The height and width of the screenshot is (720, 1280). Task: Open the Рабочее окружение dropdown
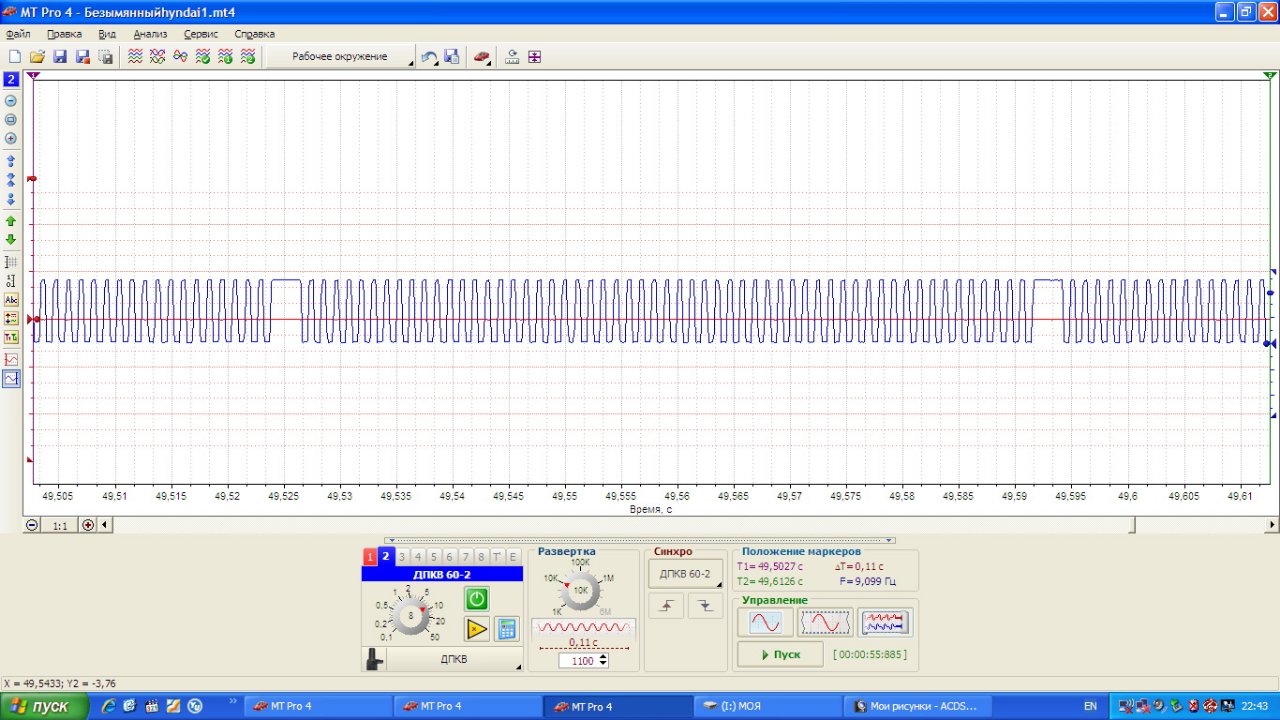point(340,57)
